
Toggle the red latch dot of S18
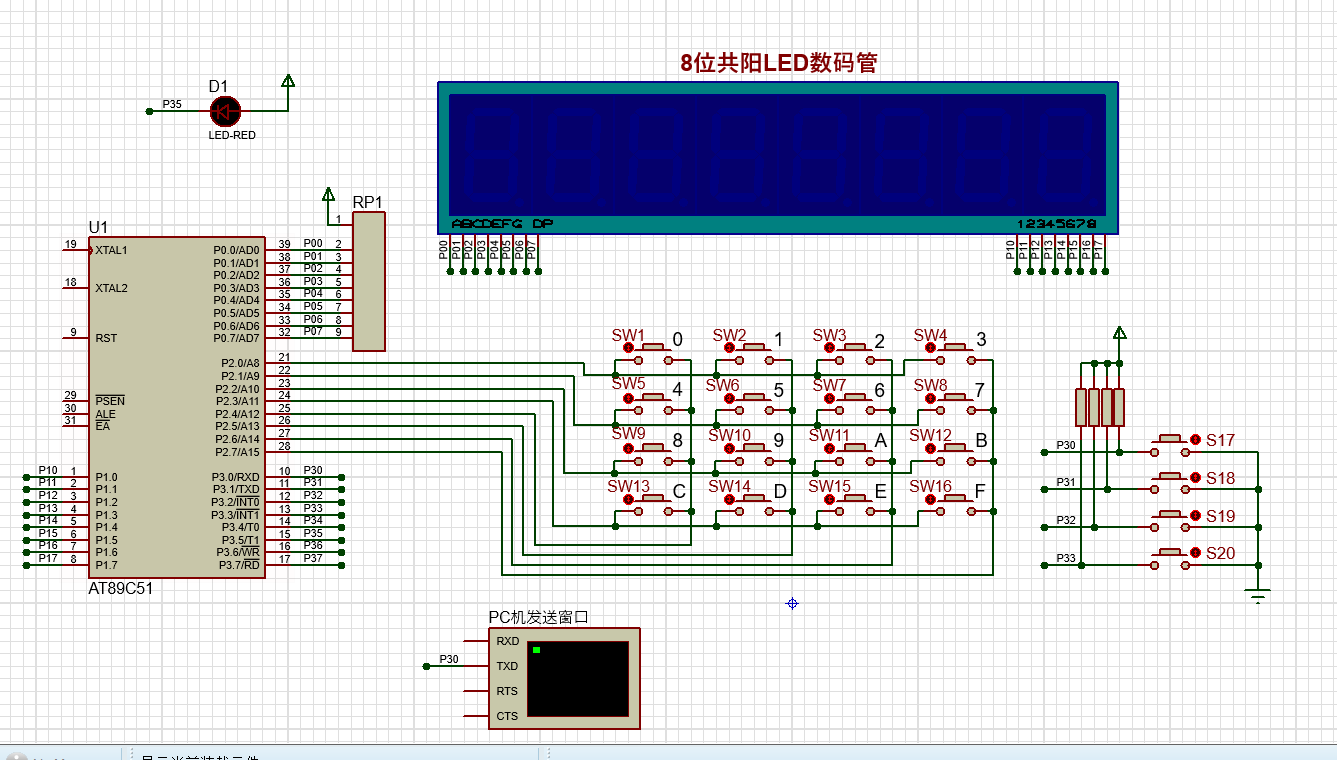coord(1195,478)
